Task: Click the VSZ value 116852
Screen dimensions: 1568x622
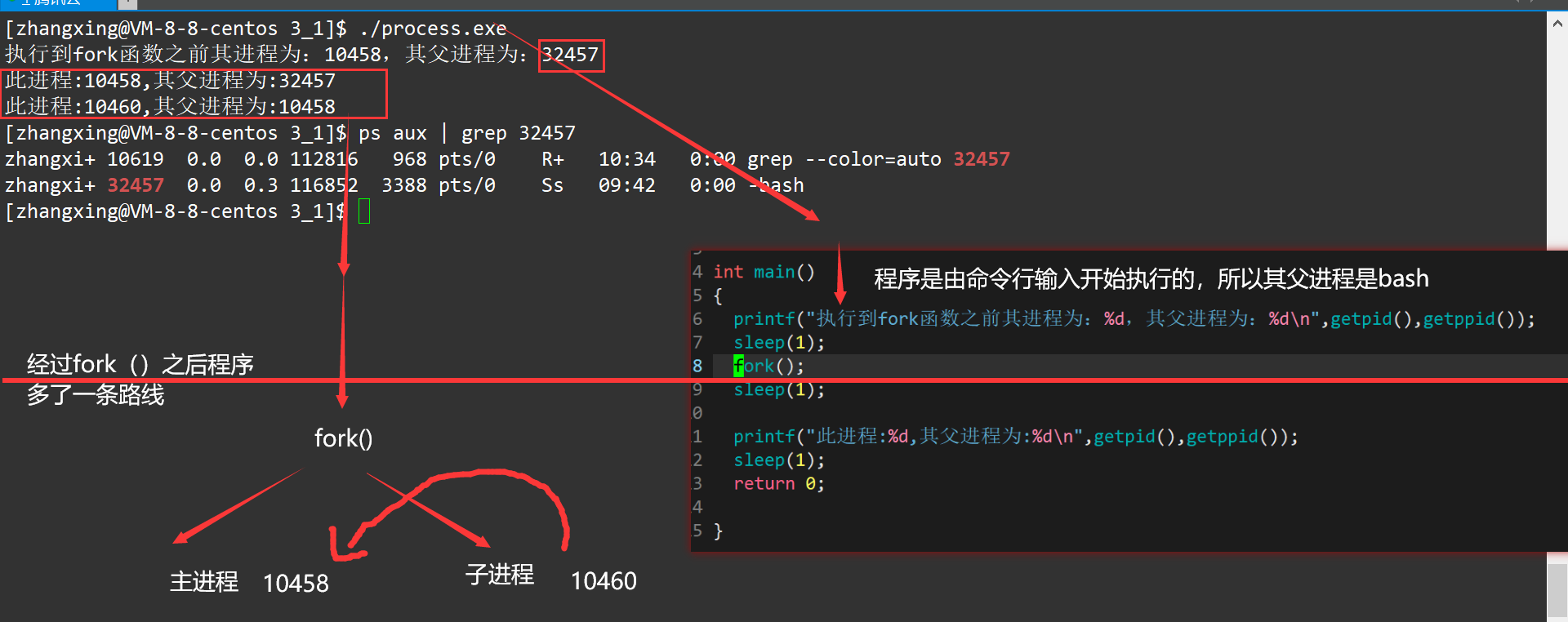Action: [x=324, y=185]
